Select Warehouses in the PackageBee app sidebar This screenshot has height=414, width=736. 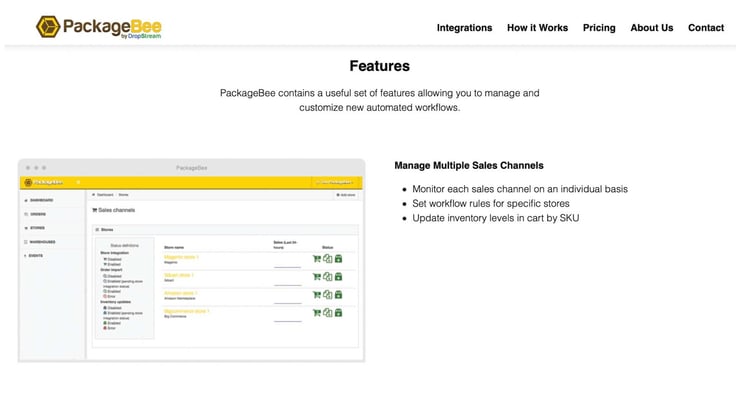[x=42, y=242]
